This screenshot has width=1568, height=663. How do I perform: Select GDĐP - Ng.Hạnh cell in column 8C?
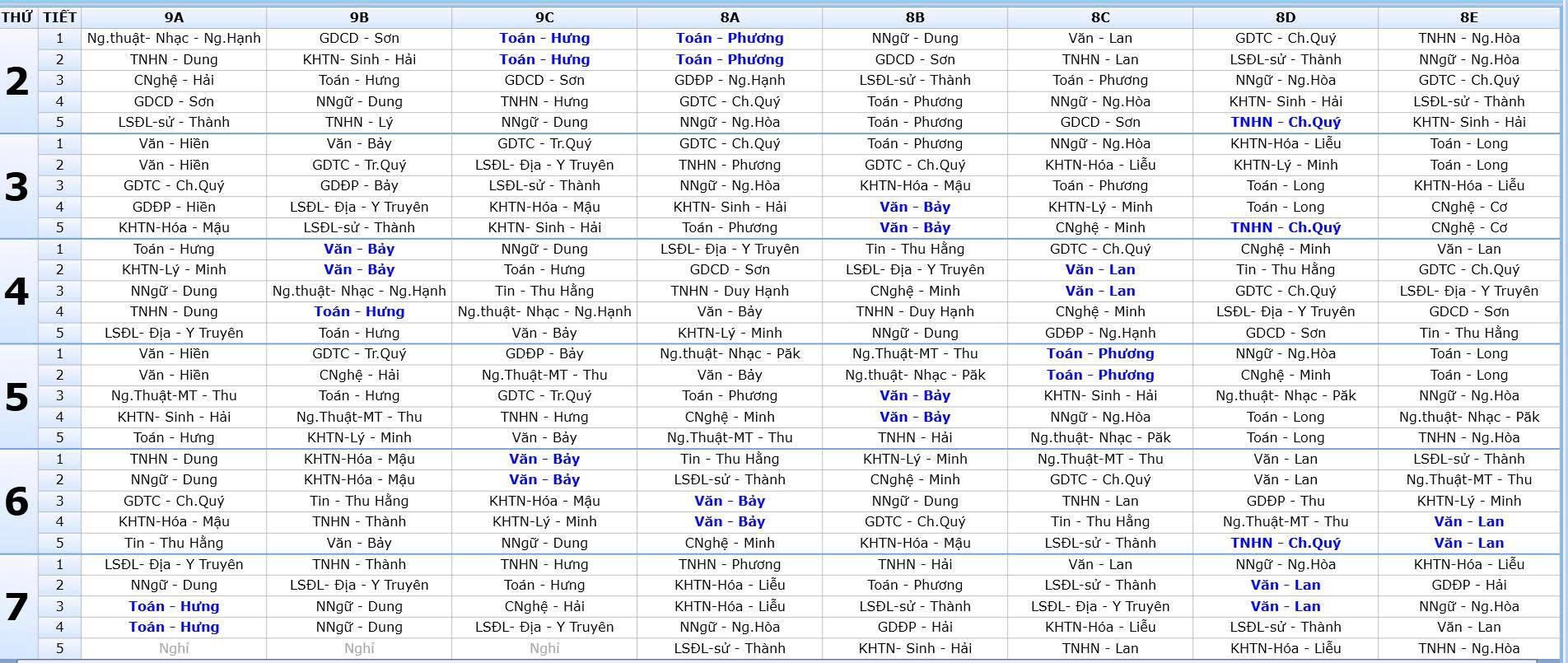(1100, 333)
